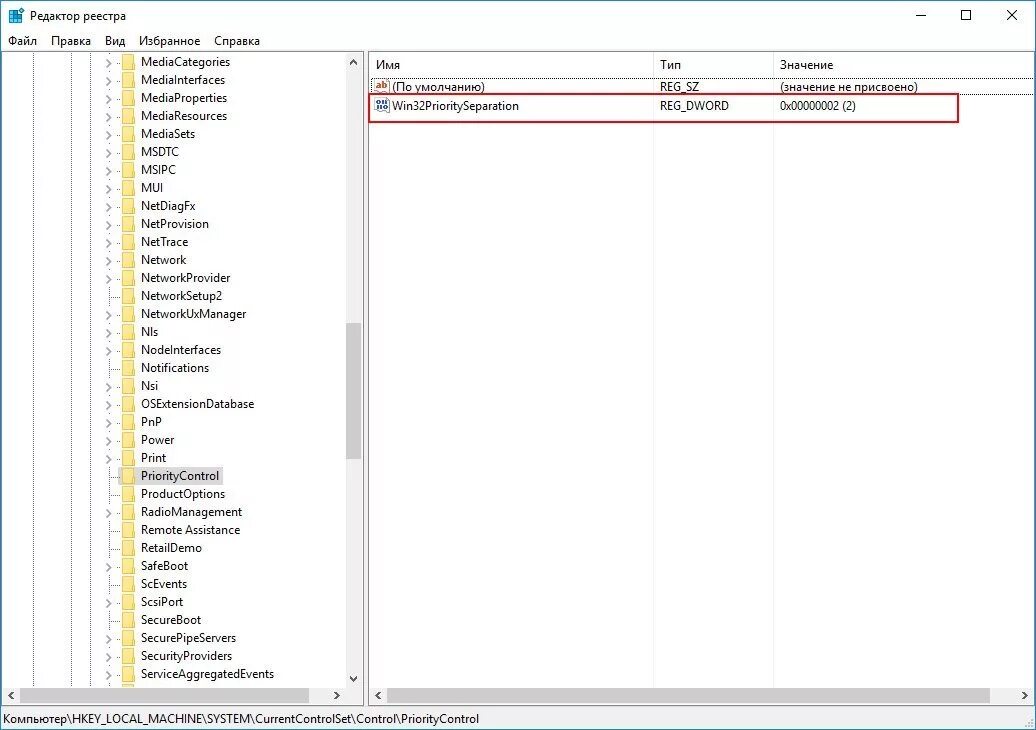1036x730 pixels.
Task: Click (значение не присвоено) data cell
Action: (x=848, y=87)
